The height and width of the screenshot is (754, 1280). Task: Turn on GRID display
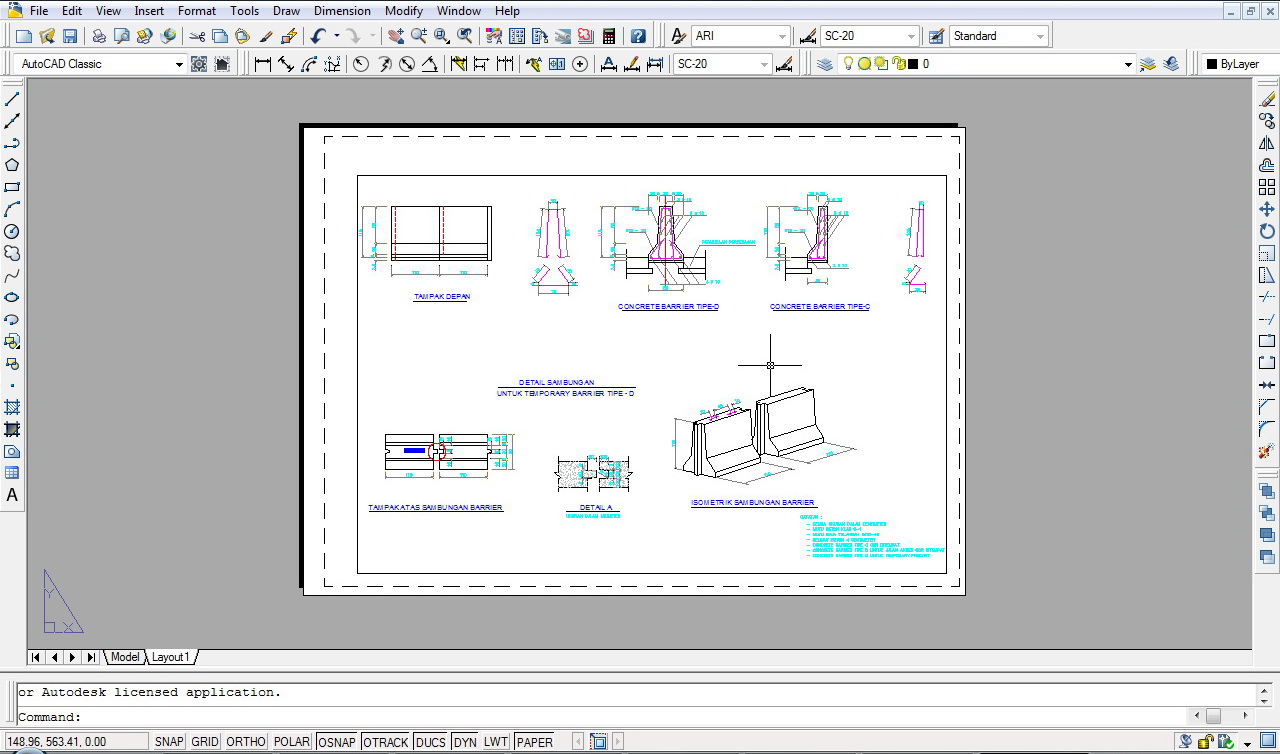coord(204,741)
